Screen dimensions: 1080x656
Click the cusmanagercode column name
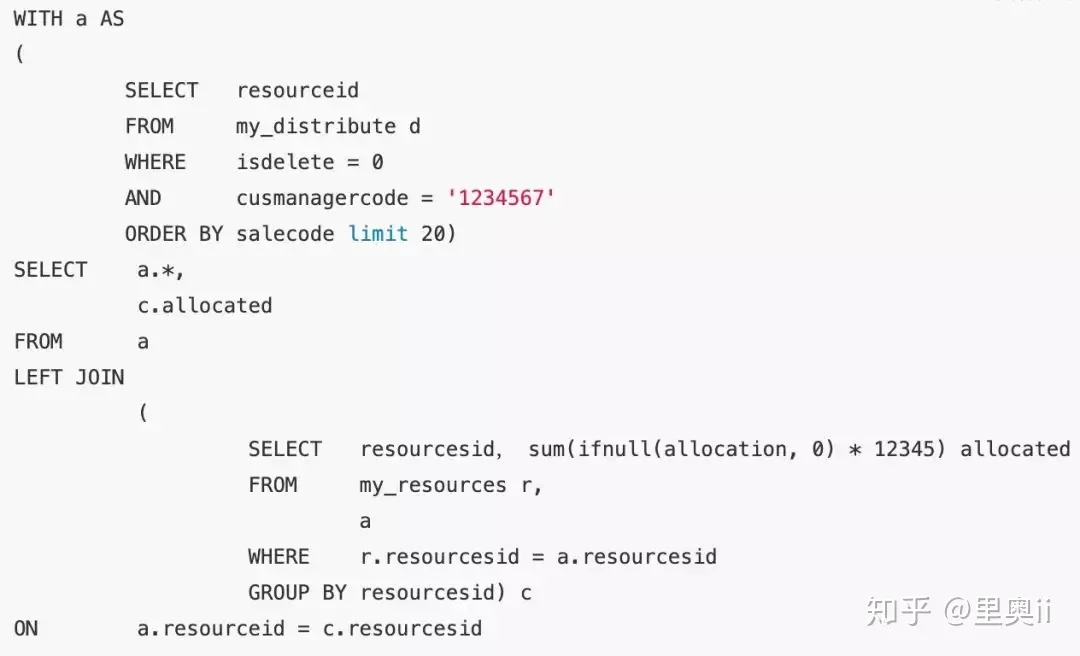tap(322, 198)
